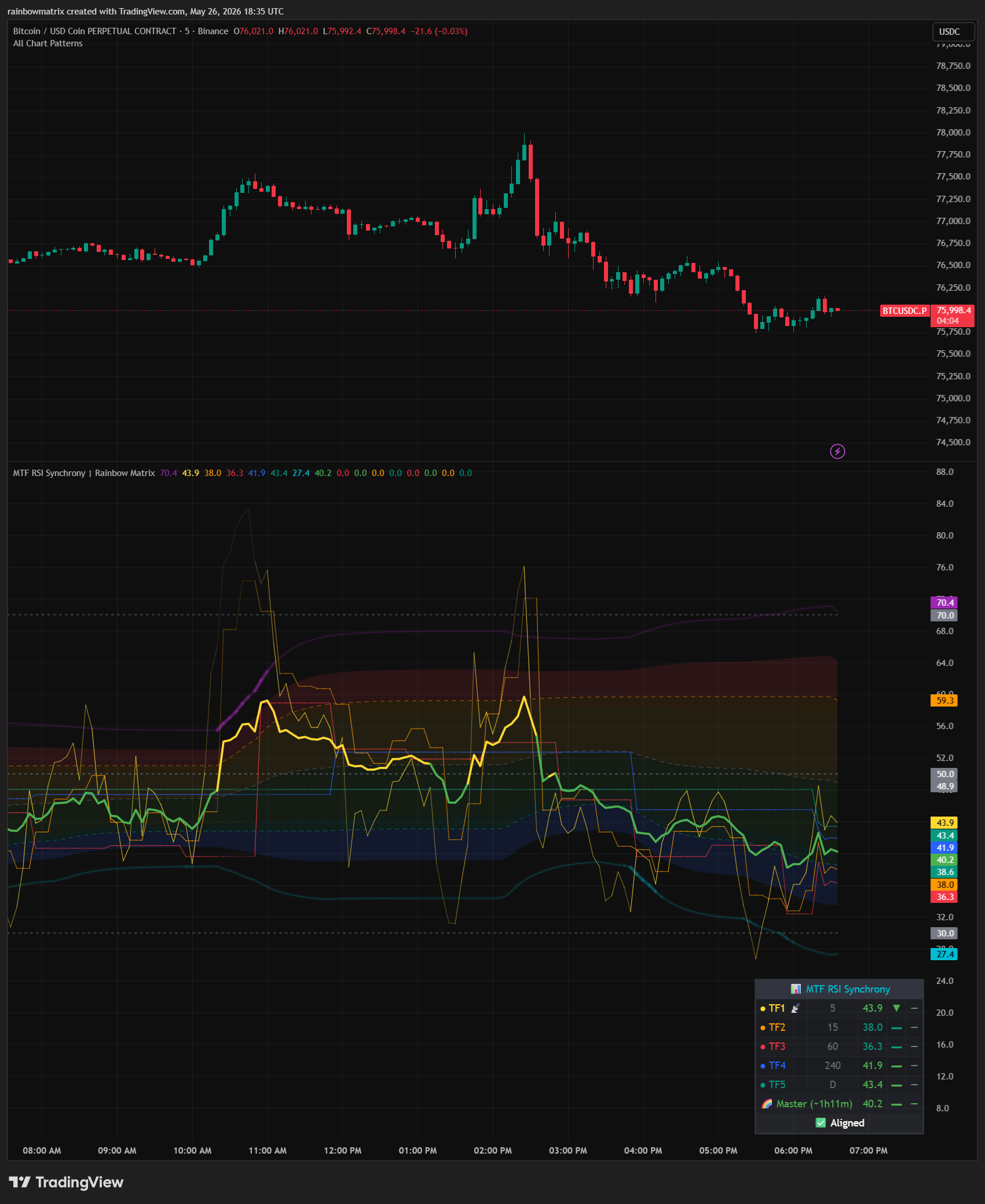Click the green down triangle in TF1 row
The image size is (985, 1204).
[896, 1008]
